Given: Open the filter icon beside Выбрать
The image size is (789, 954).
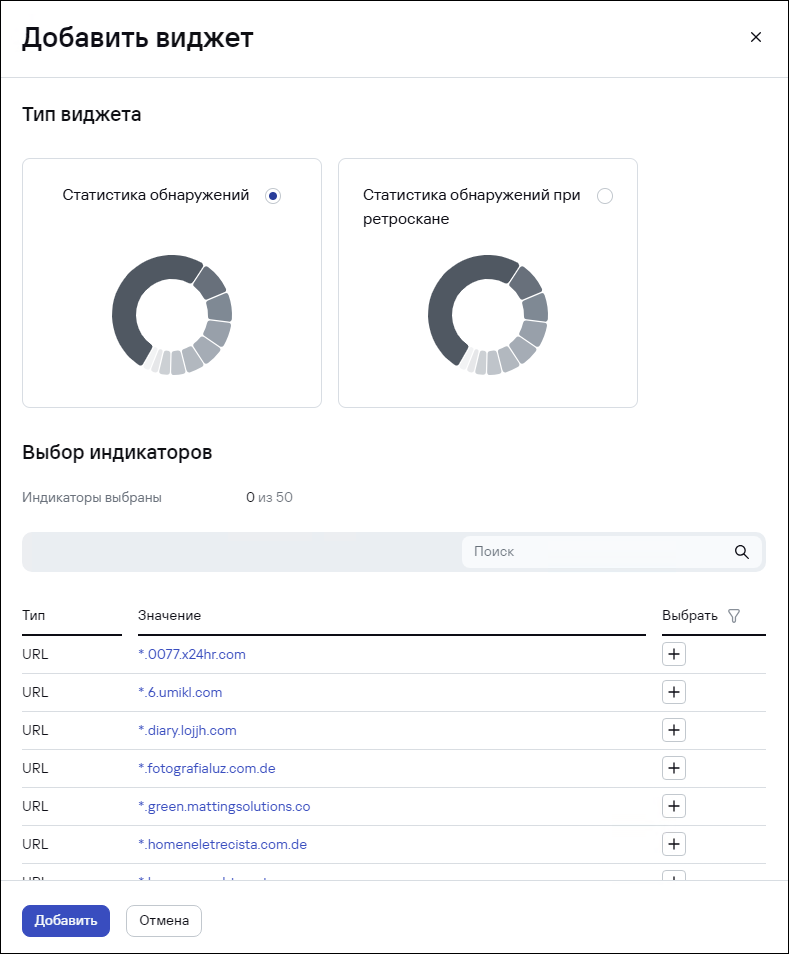Looking at the screenshot, I should [734, 616].
